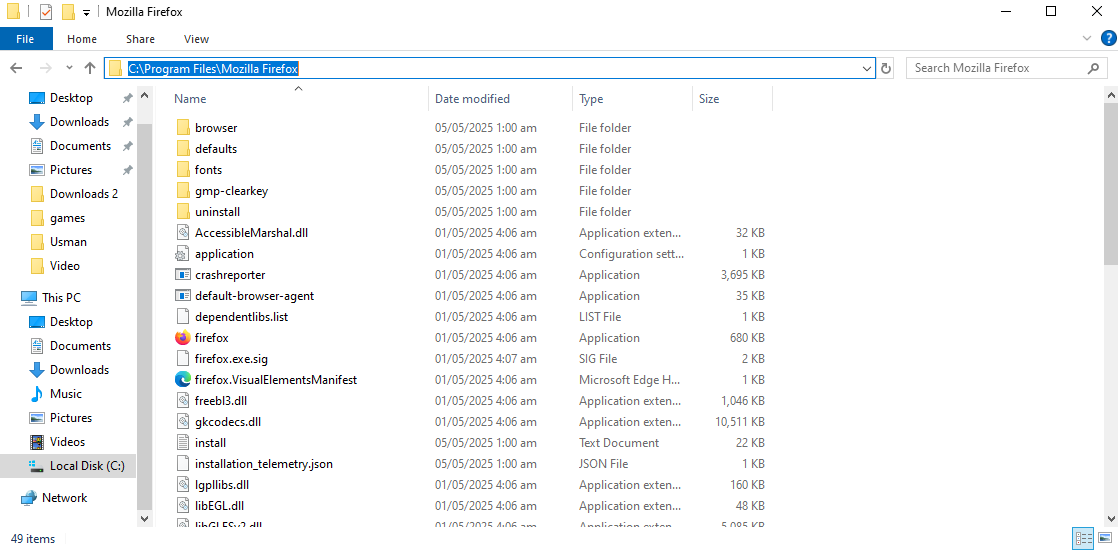Click the 49 items status text
The width and height of the screenshot is (1118, 551).
(x=33, y=538)
